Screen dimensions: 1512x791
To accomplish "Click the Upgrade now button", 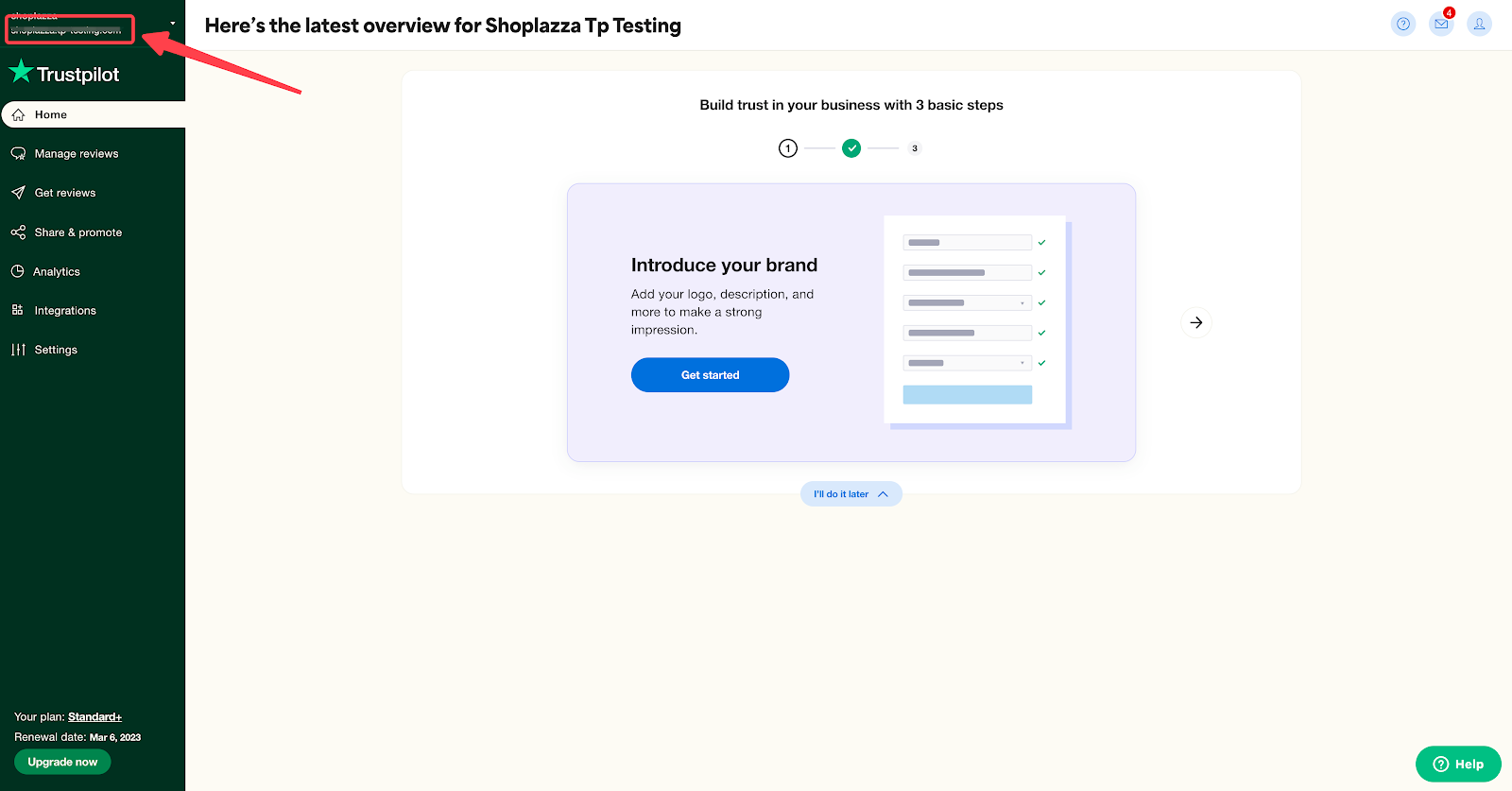I will (62, 762).
